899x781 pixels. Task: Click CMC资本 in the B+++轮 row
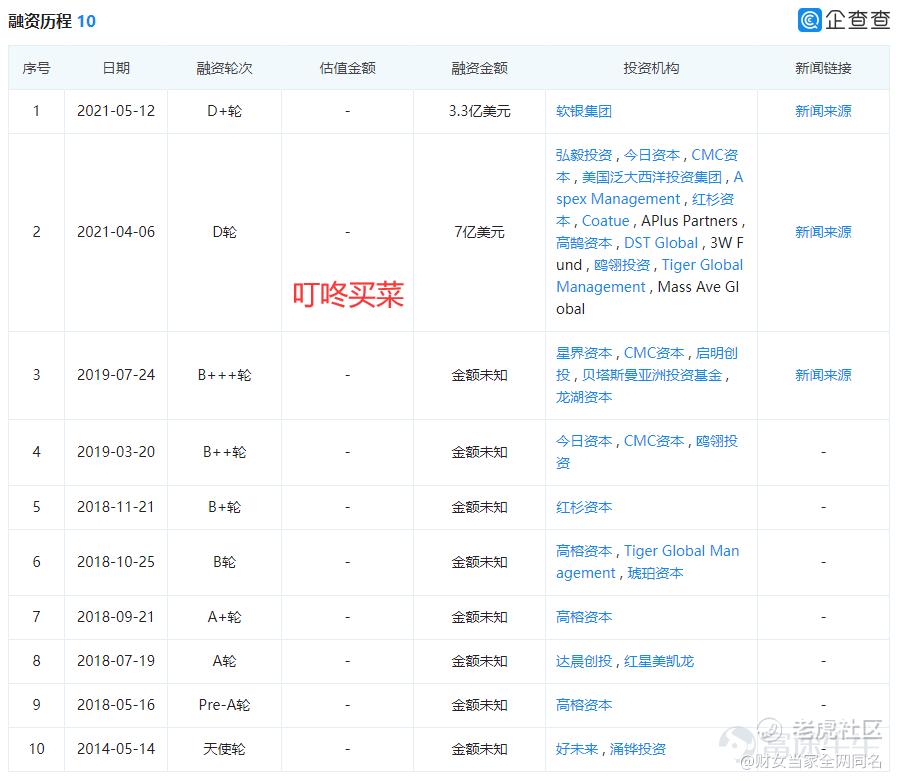[x=654, y=353]
